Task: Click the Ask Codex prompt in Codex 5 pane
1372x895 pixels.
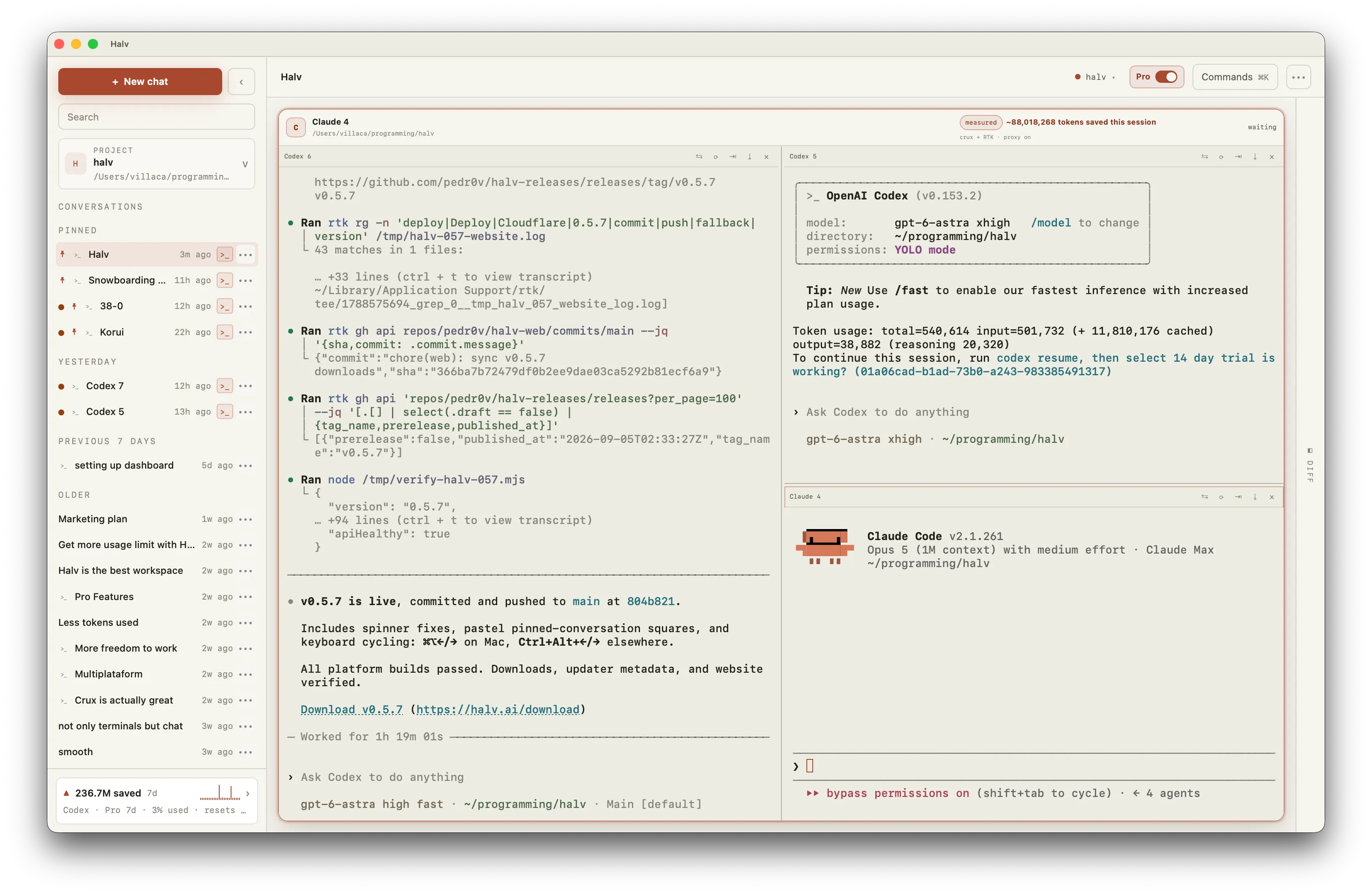Action: (887, 412)
